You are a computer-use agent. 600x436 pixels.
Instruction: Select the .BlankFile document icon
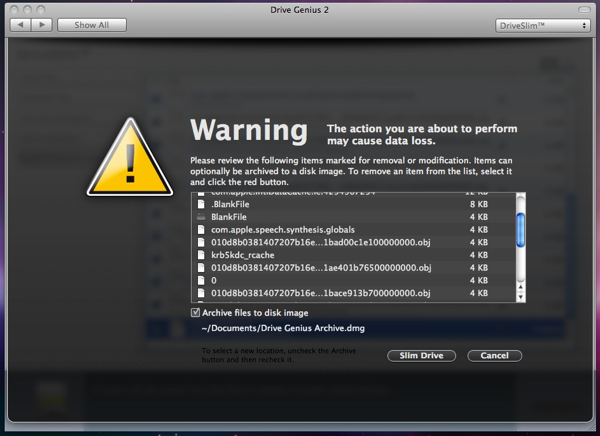tap(201, 204)
